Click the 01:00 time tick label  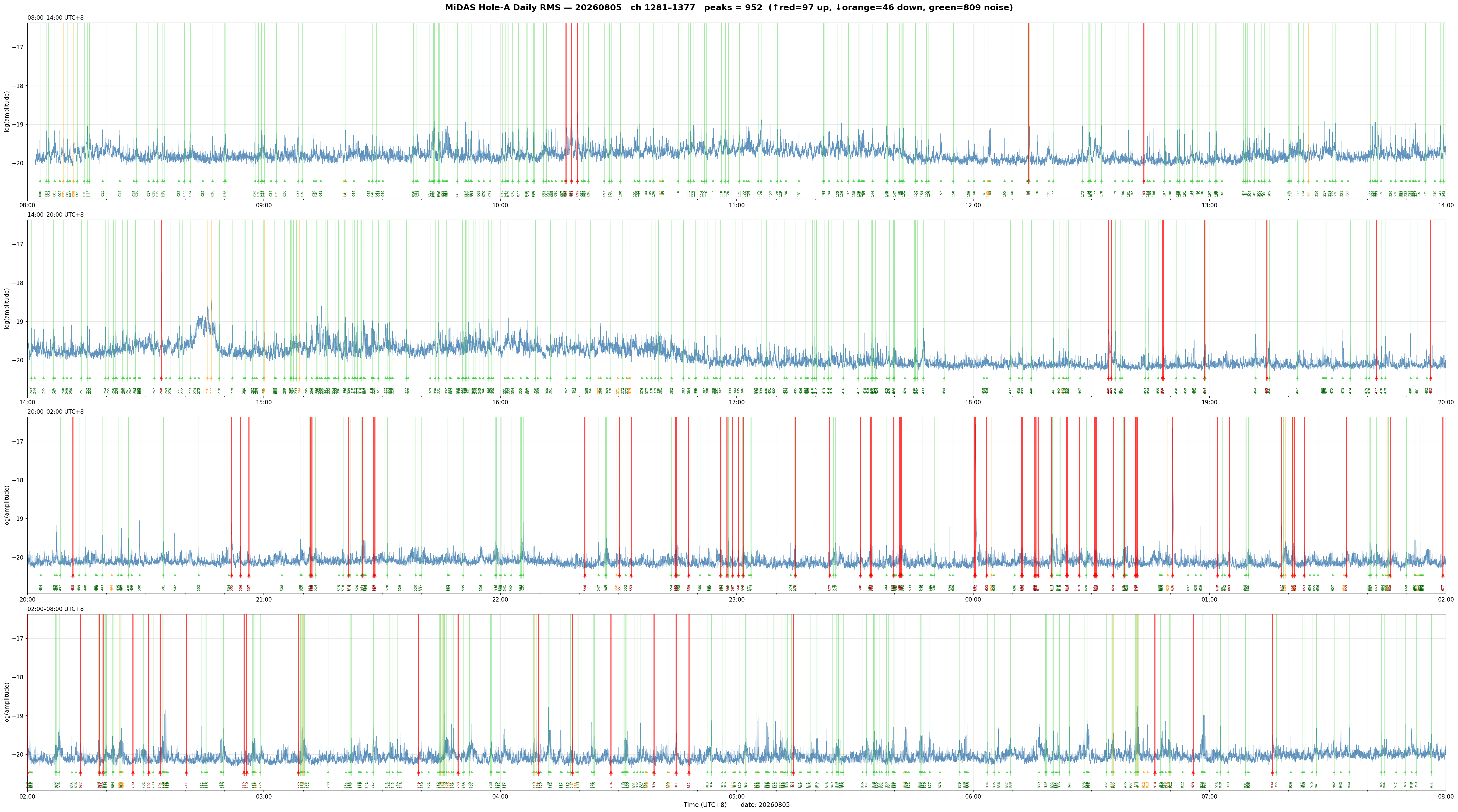(x=1210, y=599)
